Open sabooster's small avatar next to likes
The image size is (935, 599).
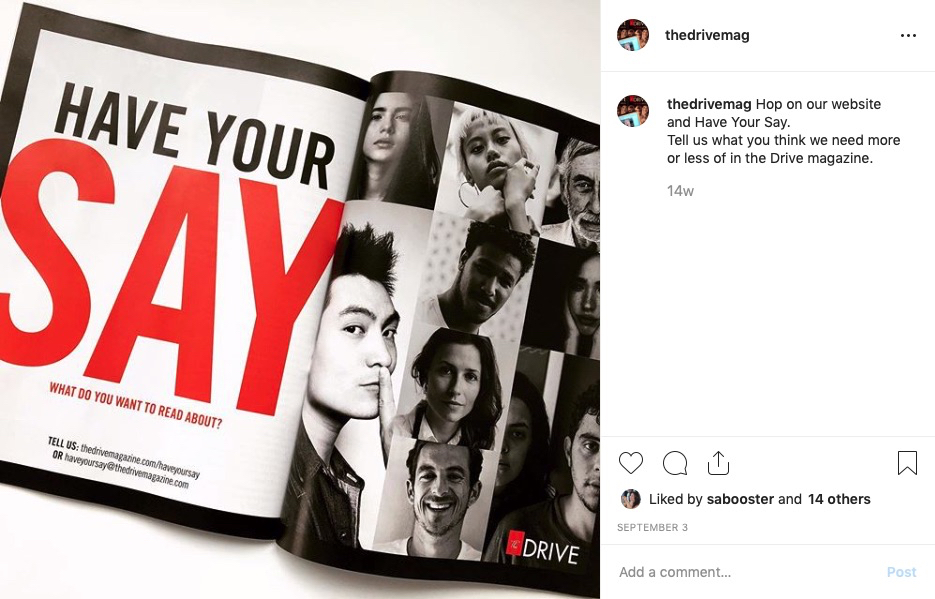[630, 499]
